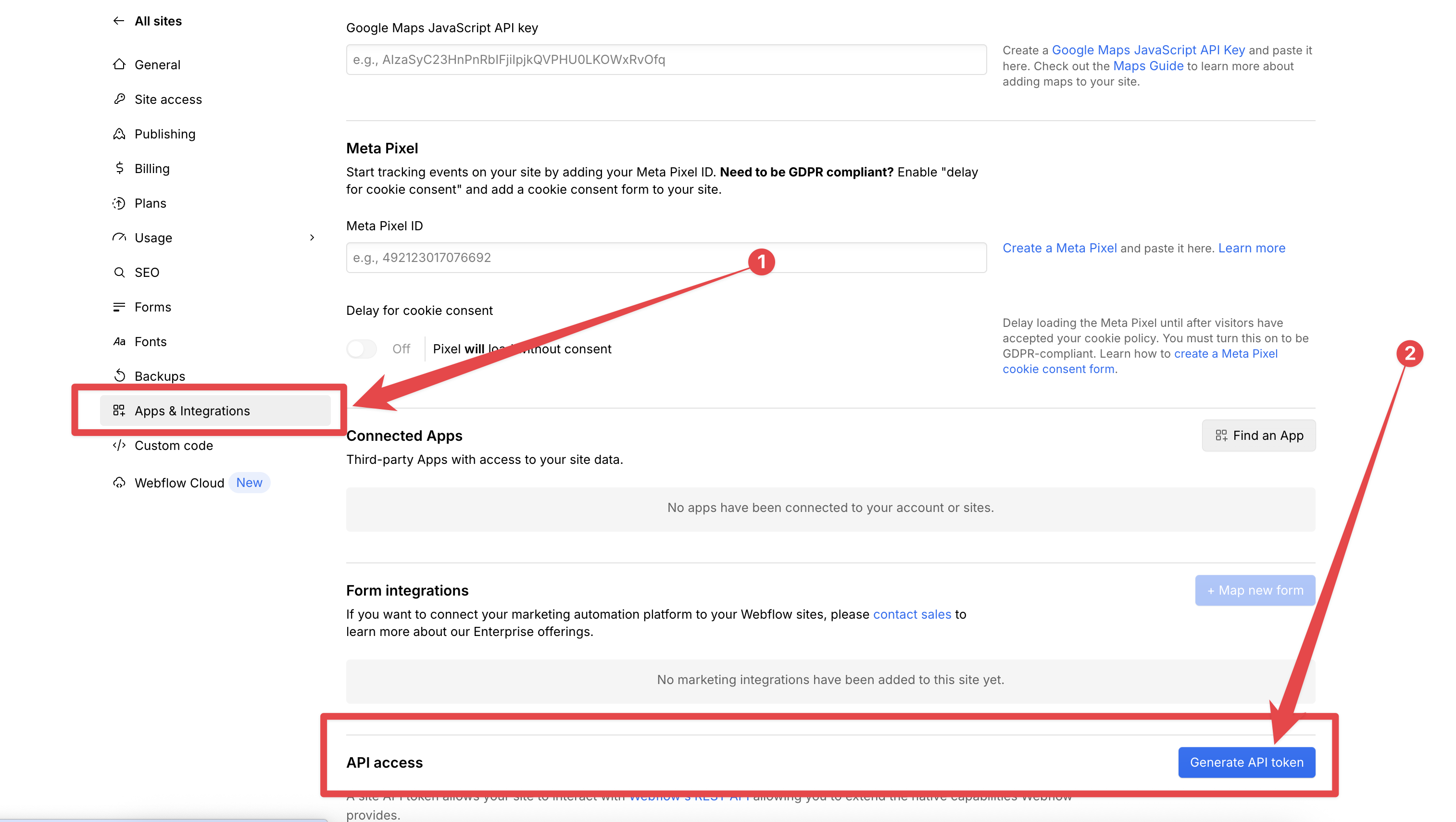Click the Find an App button

click(x=1258, y=435)
